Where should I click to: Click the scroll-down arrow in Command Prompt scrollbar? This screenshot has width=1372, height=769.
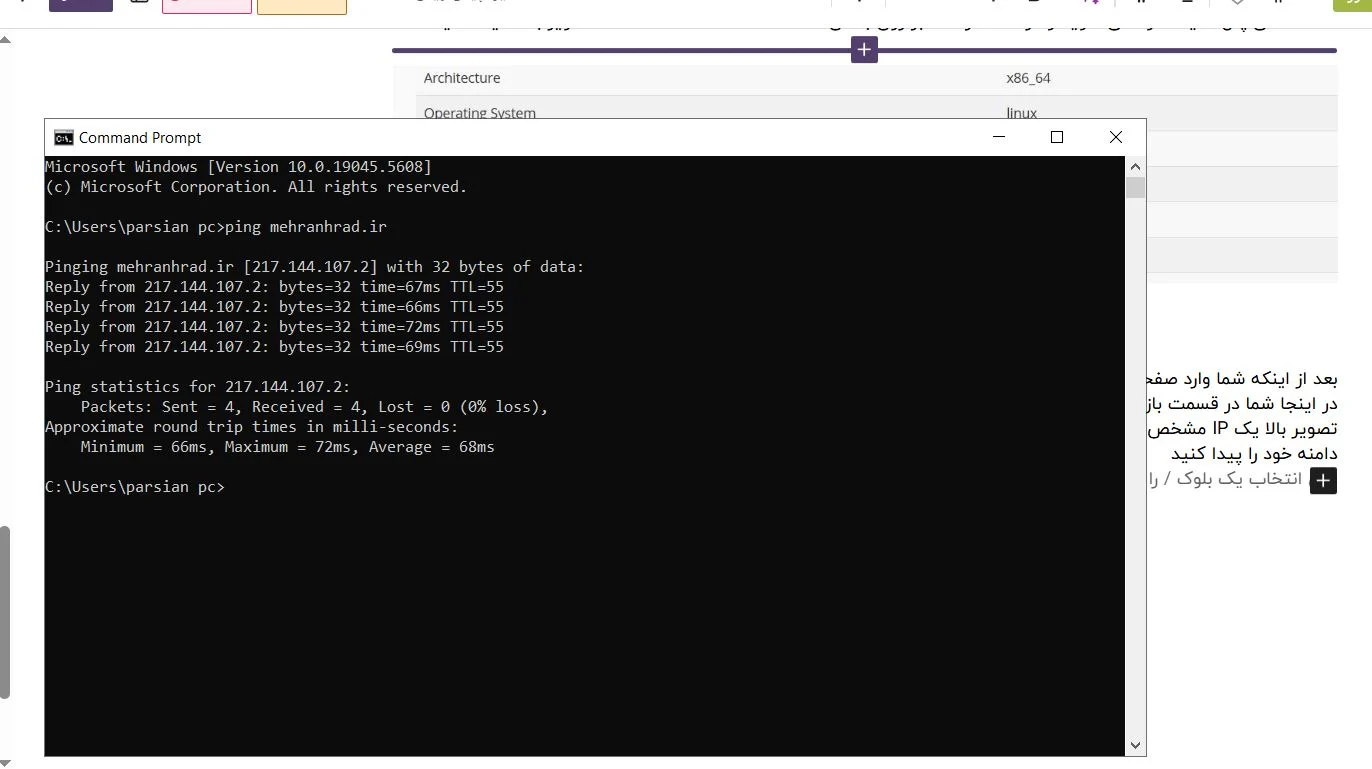(1135, 745)
